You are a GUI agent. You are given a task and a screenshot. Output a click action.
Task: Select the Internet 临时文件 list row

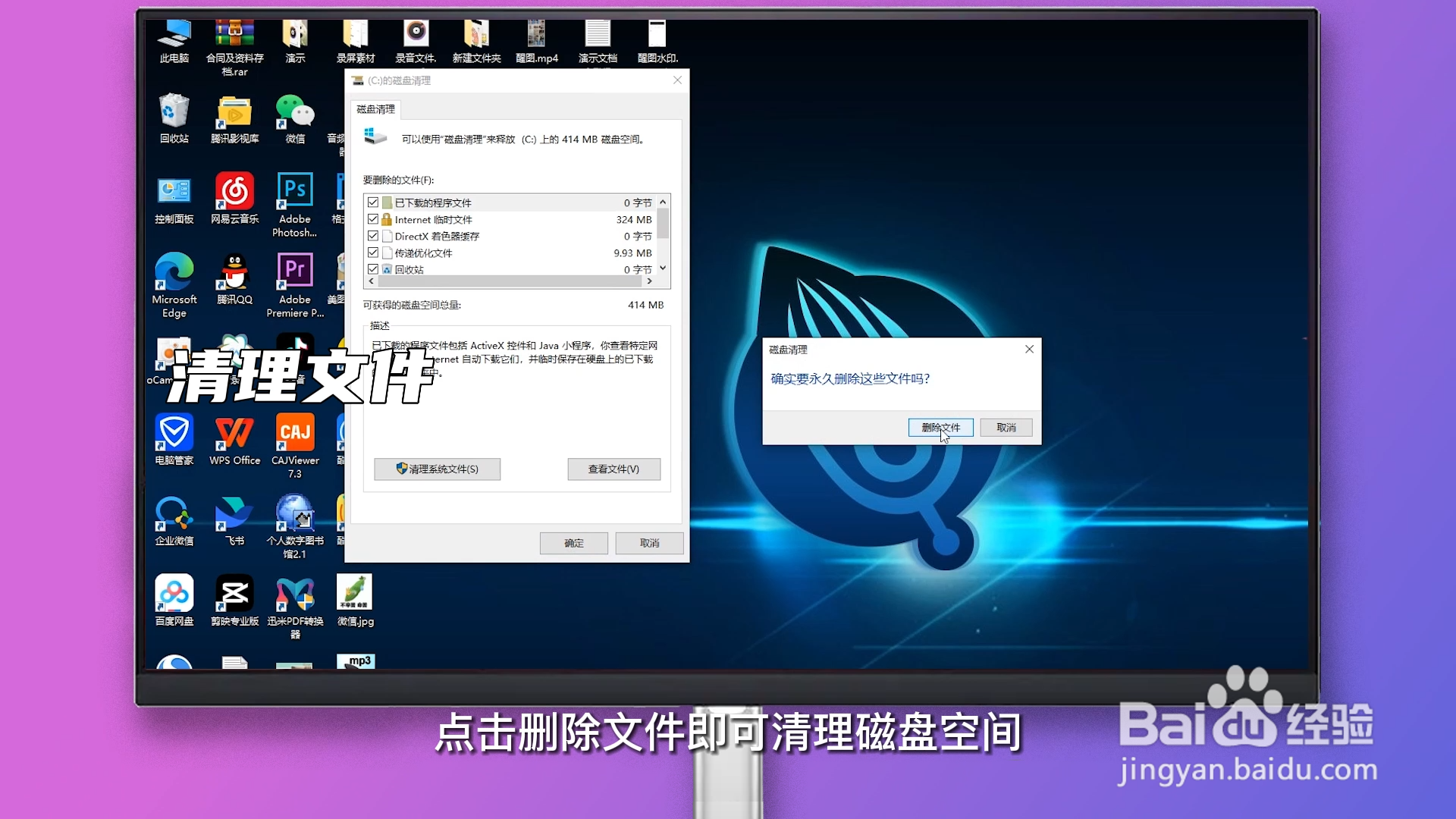click(x=510, y=219)
